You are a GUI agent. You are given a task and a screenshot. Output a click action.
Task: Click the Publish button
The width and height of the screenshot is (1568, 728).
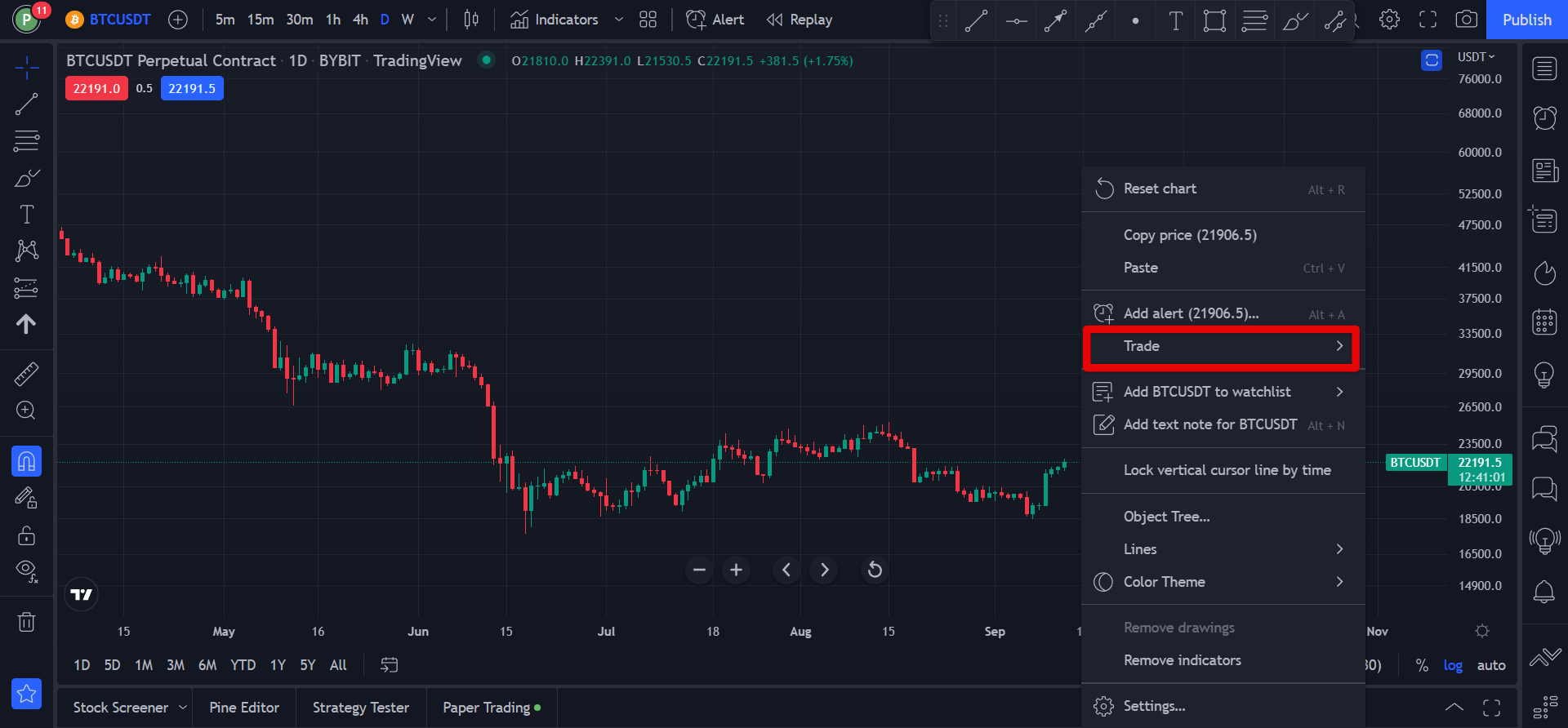click(x=1526, y=20)
